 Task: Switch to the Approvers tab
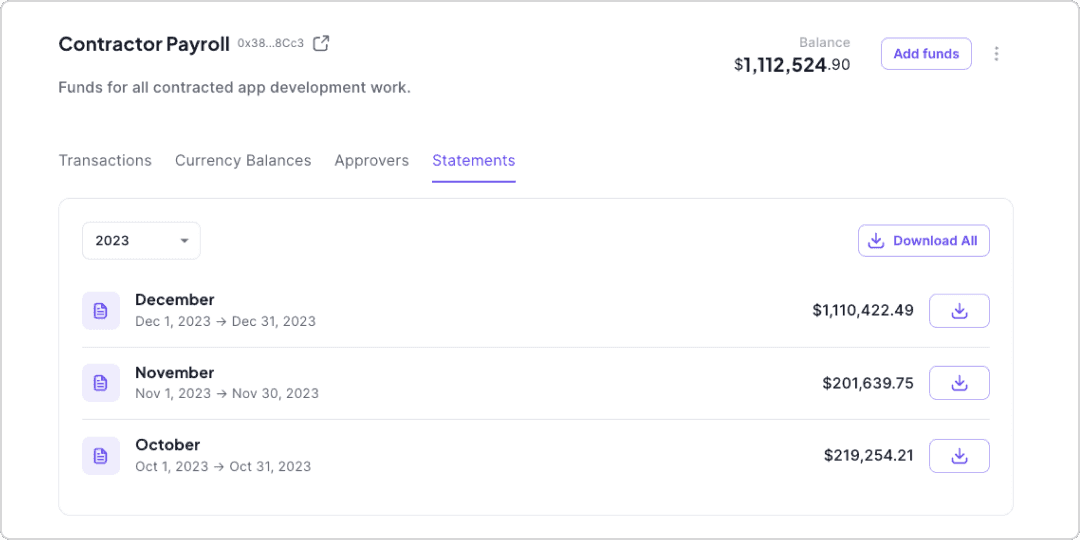372,160
